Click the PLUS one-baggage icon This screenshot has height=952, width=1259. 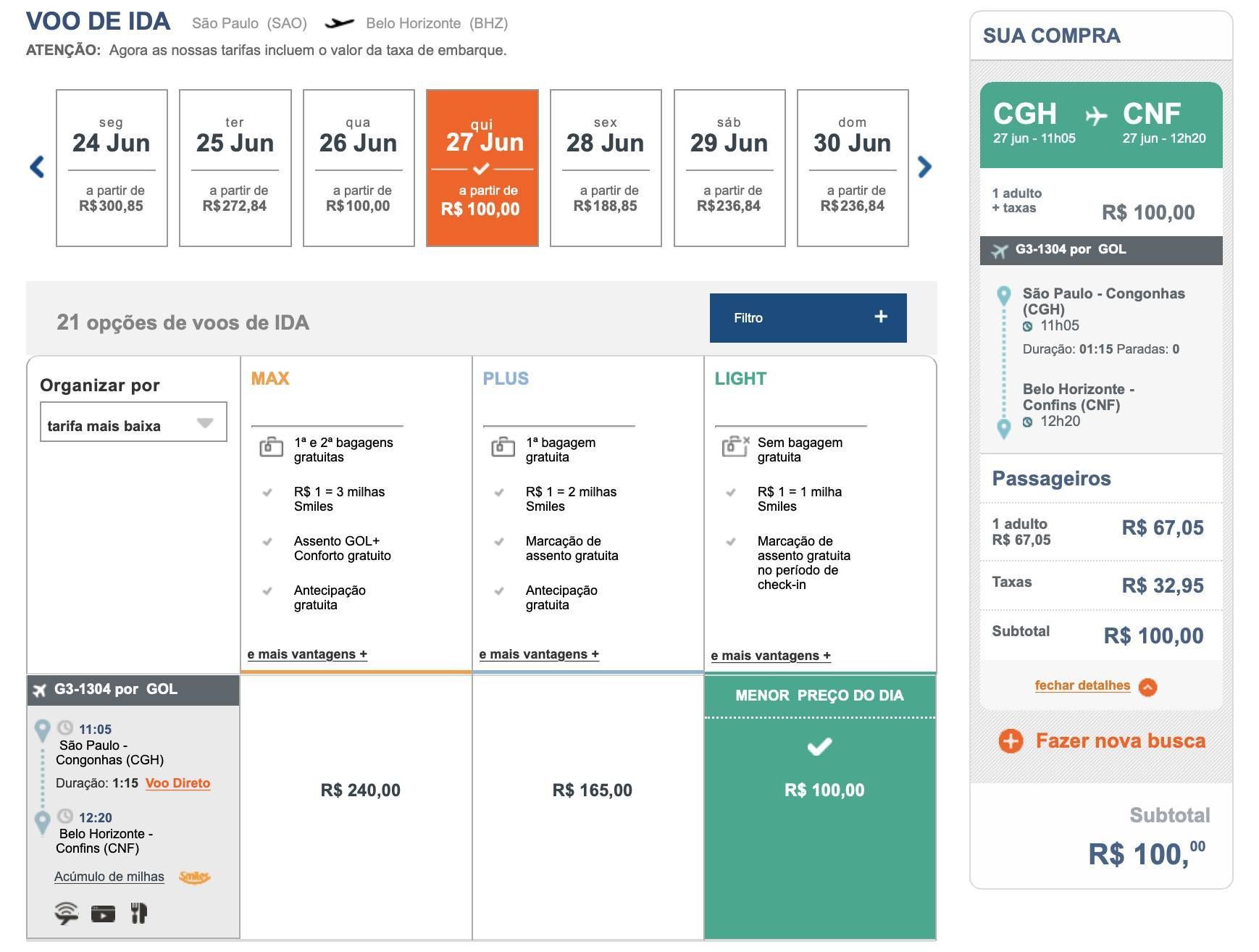(503, 446)
